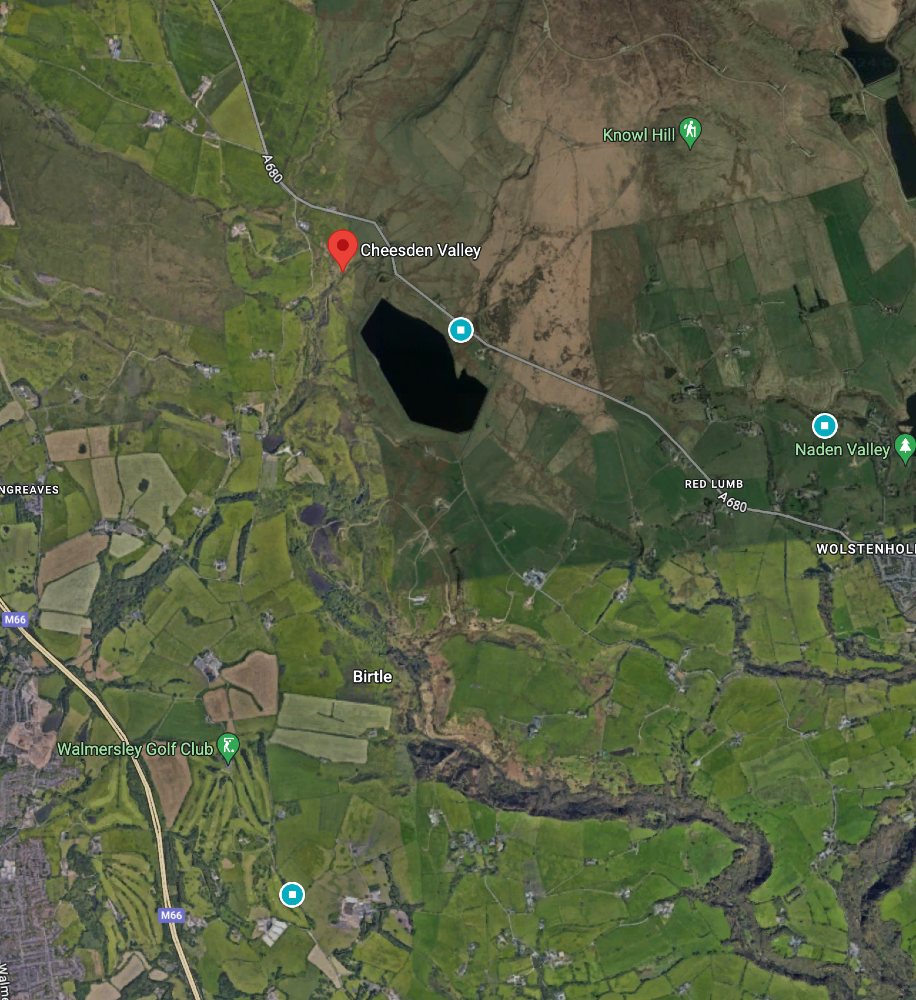Select the Knowl Hill hiking icon
This screenshot has height=1000, width=916.
point(690,132)
